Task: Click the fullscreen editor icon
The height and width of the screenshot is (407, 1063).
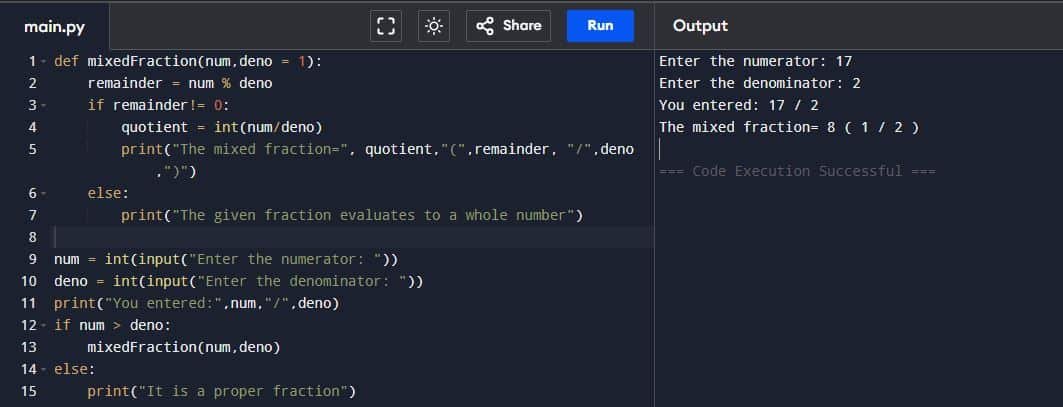Action: 386,26
